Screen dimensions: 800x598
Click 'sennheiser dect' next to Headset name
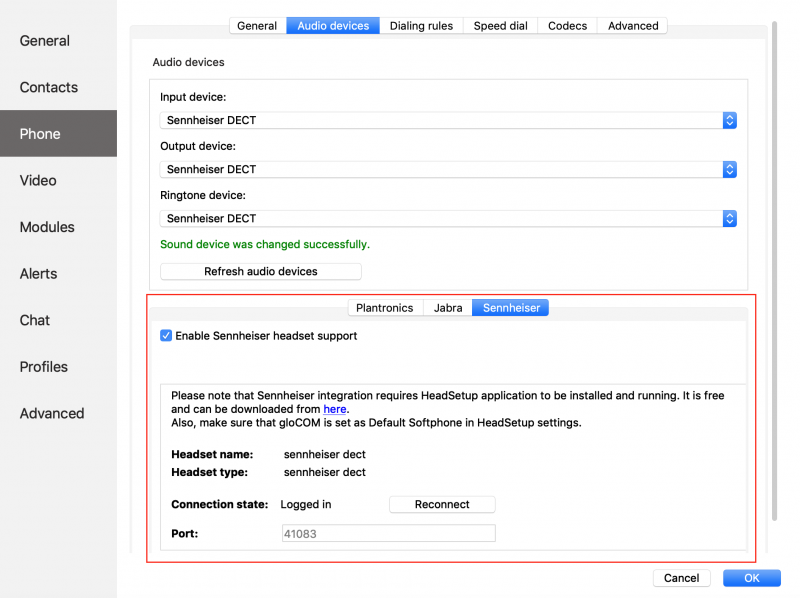pos(324,454)
